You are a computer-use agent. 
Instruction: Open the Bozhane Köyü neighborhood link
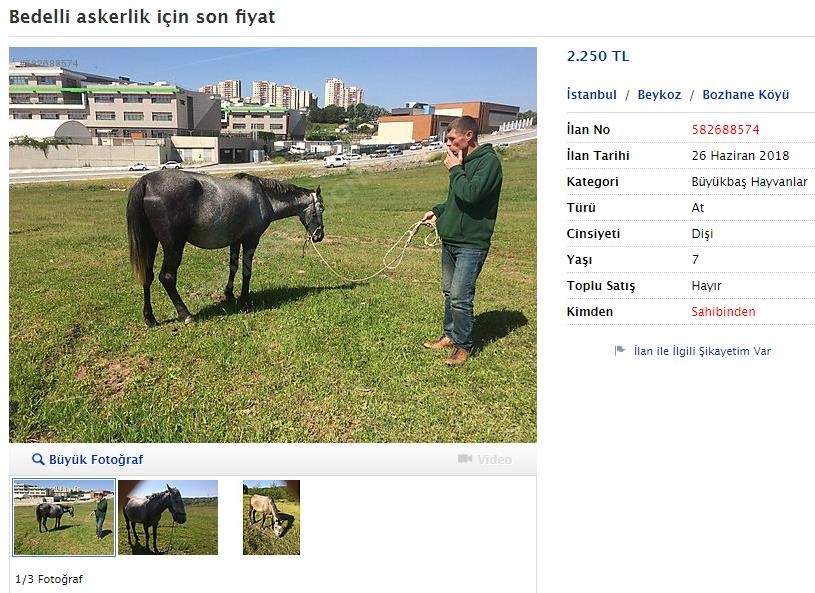click(745, 95)
